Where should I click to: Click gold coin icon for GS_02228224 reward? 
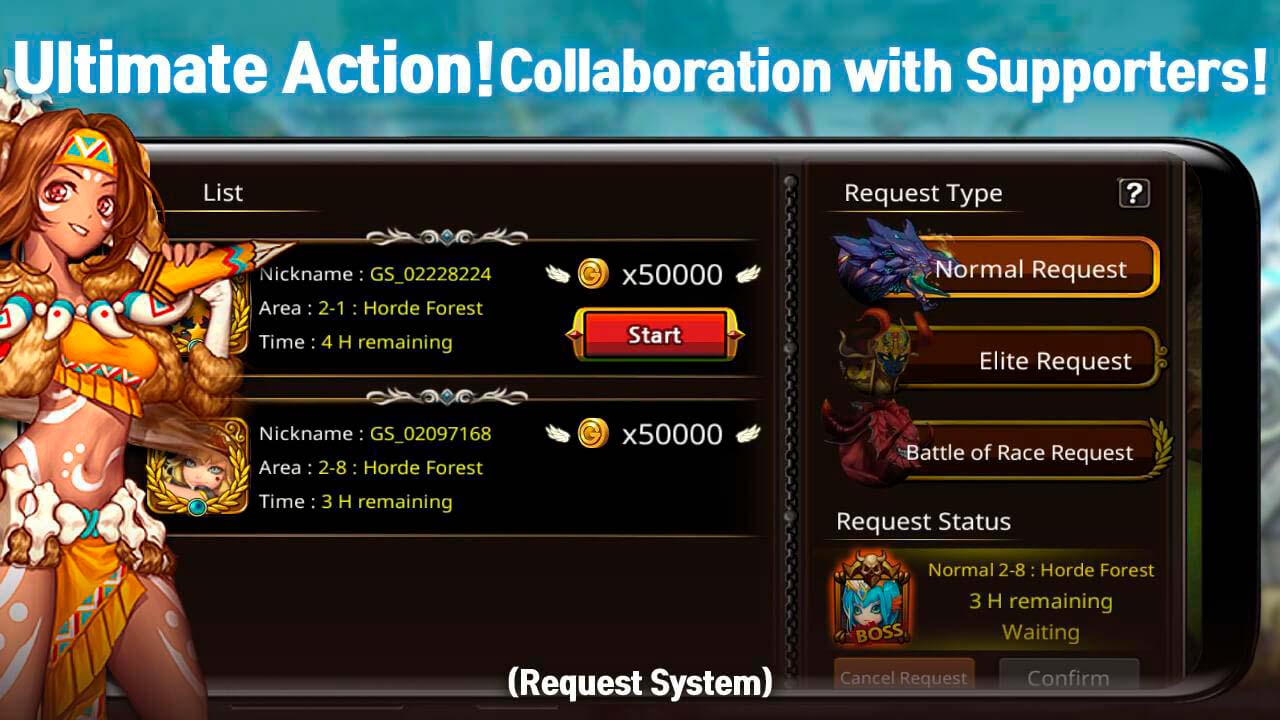(x=593, y=273)
